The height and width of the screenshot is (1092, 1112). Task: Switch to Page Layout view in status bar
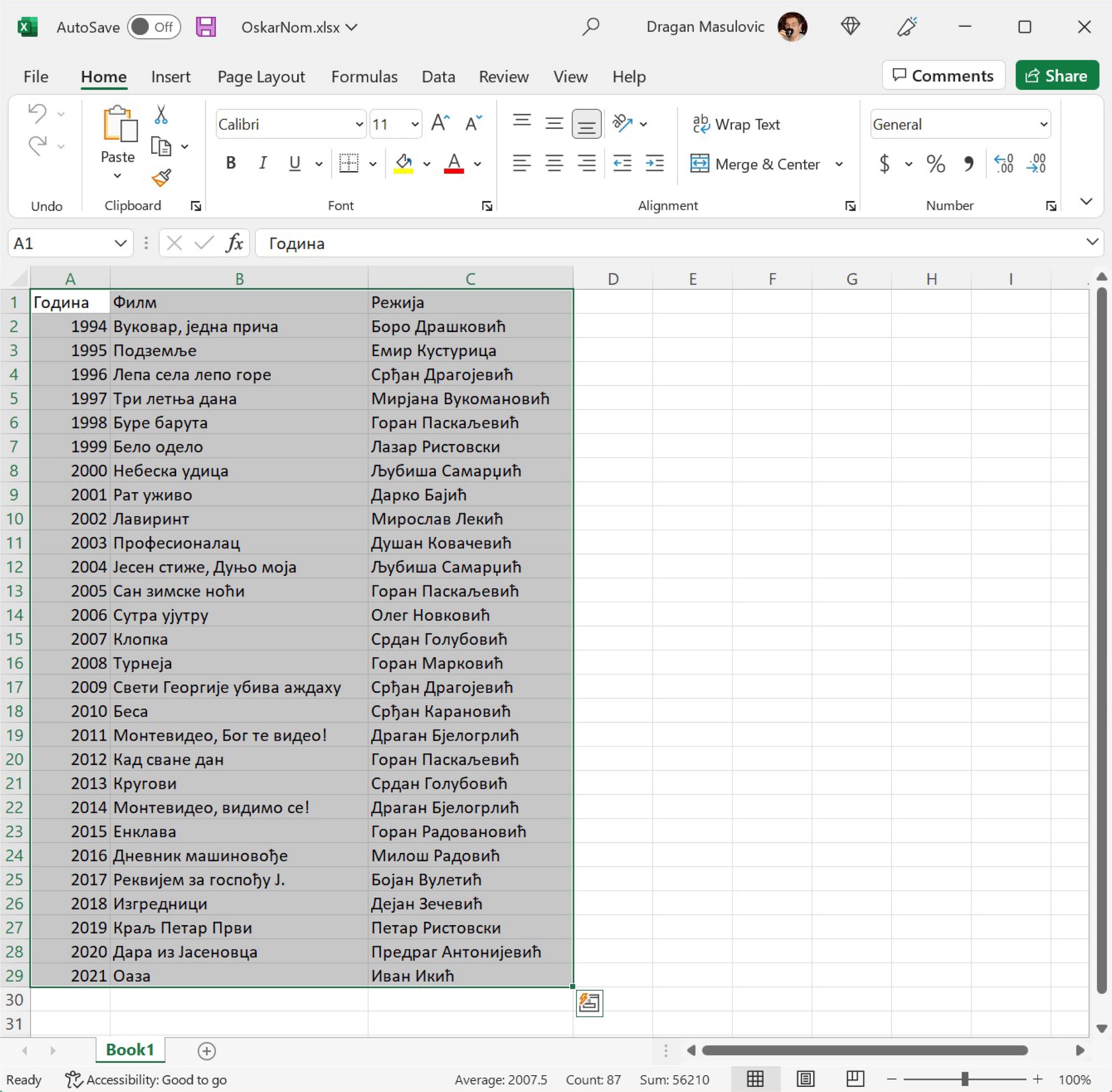click(805, 1079)
